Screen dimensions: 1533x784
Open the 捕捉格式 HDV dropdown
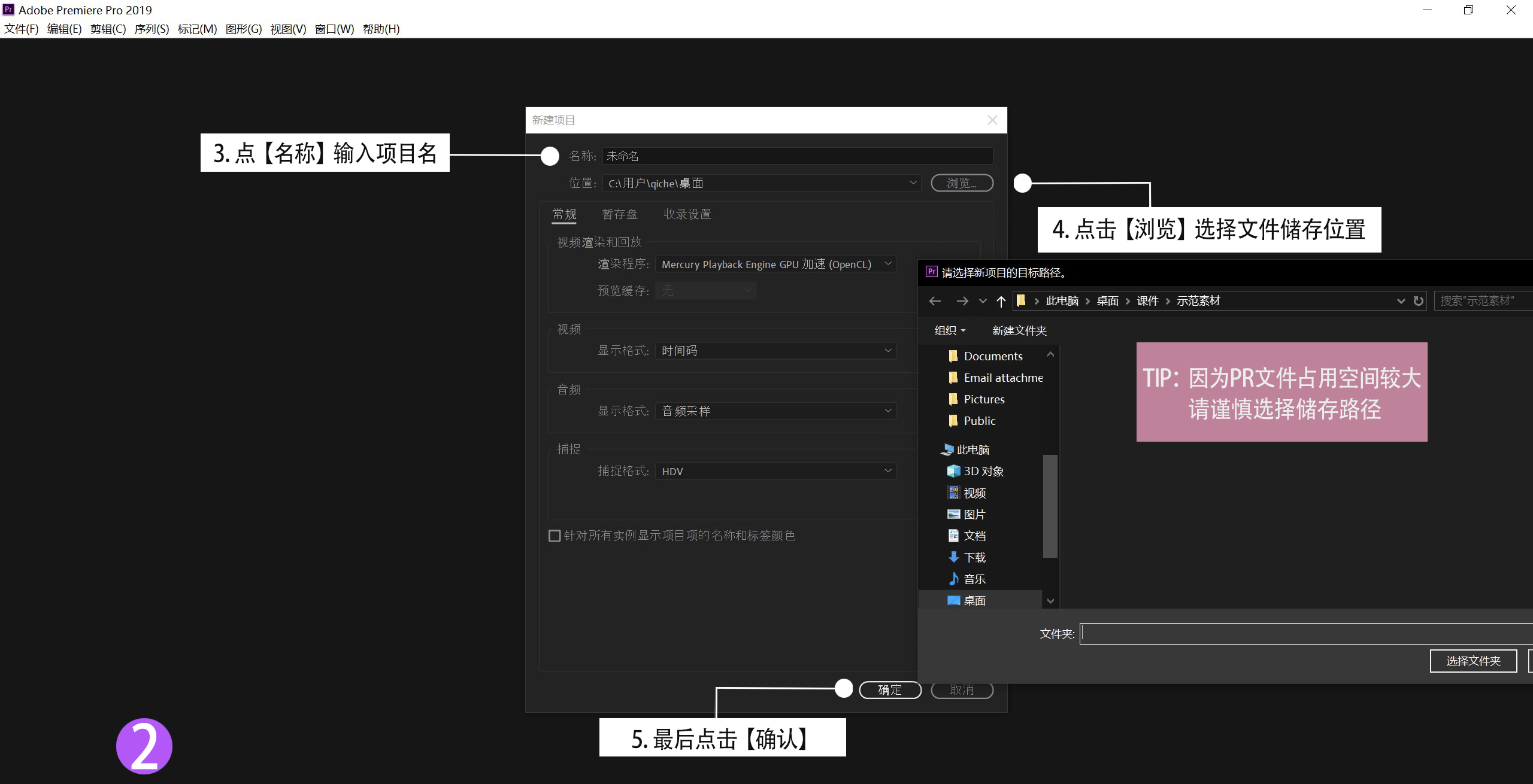coord(775,471)
